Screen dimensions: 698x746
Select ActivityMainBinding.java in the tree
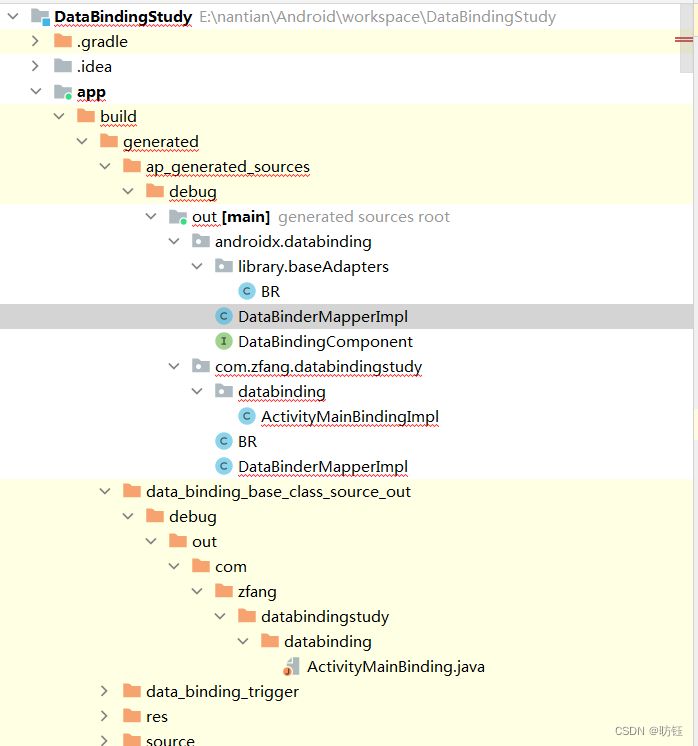[395, 667]
